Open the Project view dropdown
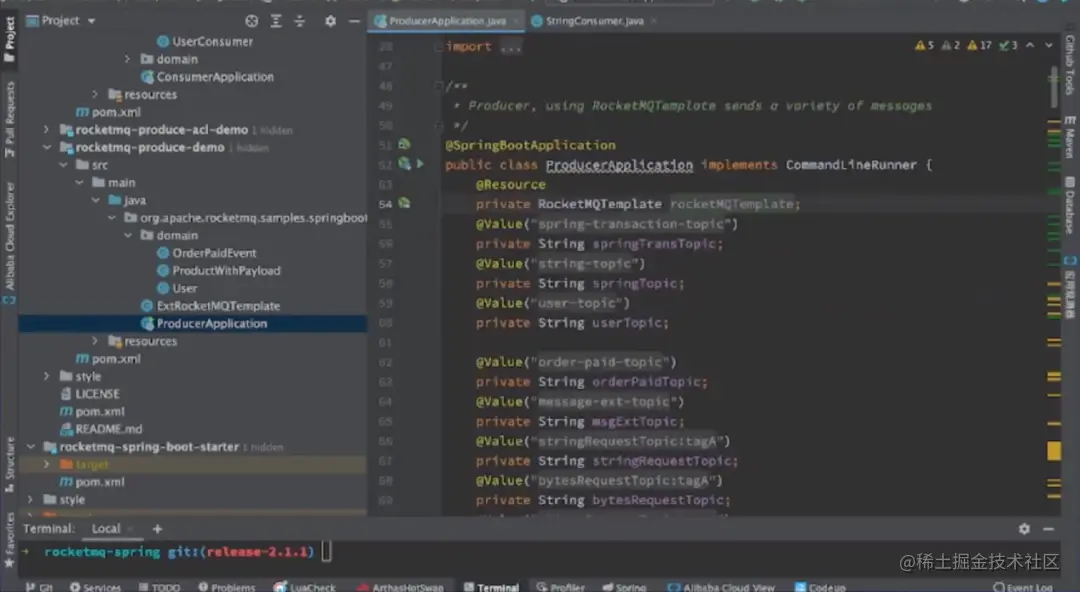 61,21
